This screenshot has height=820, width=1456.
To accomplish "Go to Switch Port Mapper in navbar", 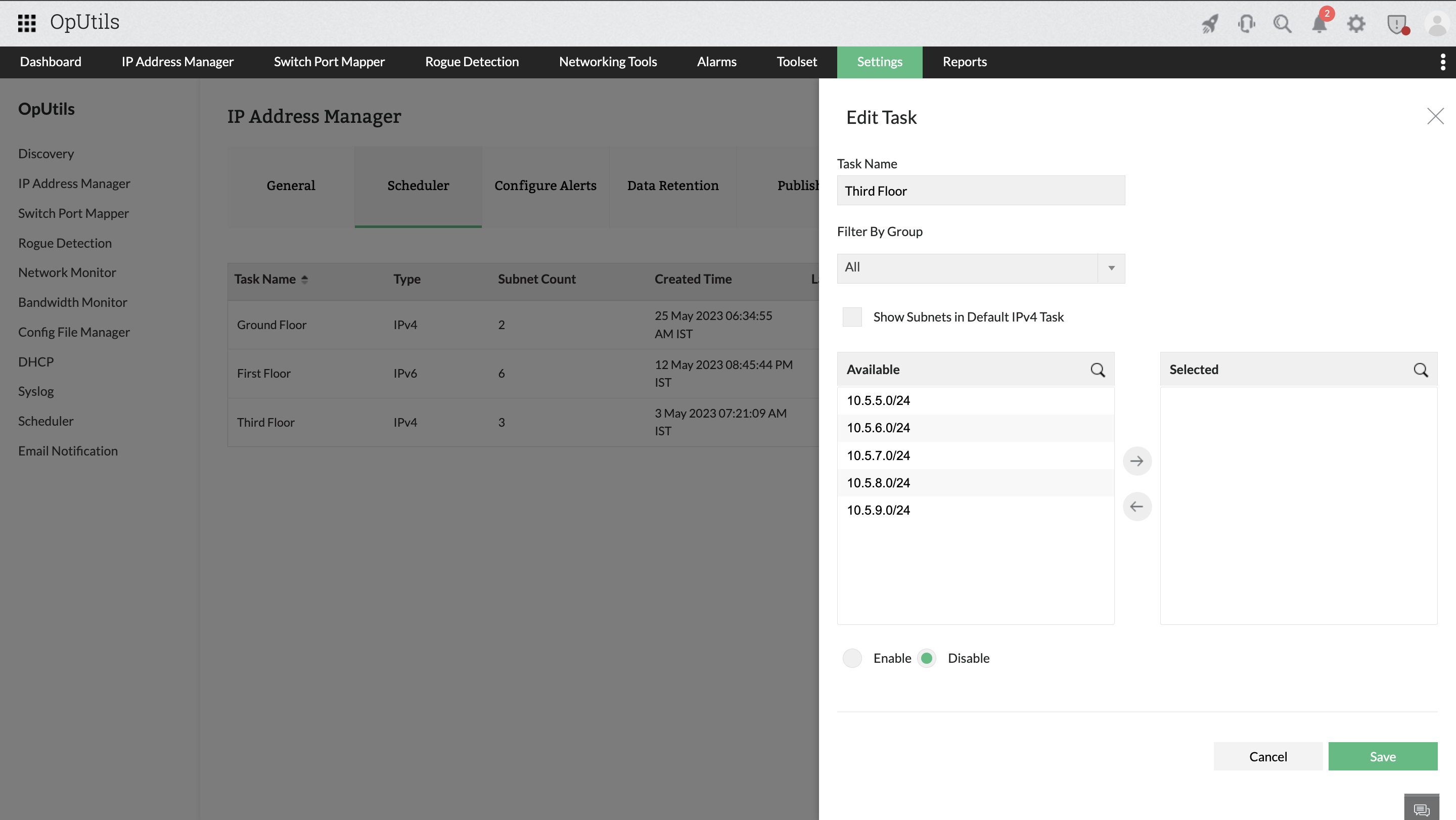I will pyautogui.click(x=329, y=62).
